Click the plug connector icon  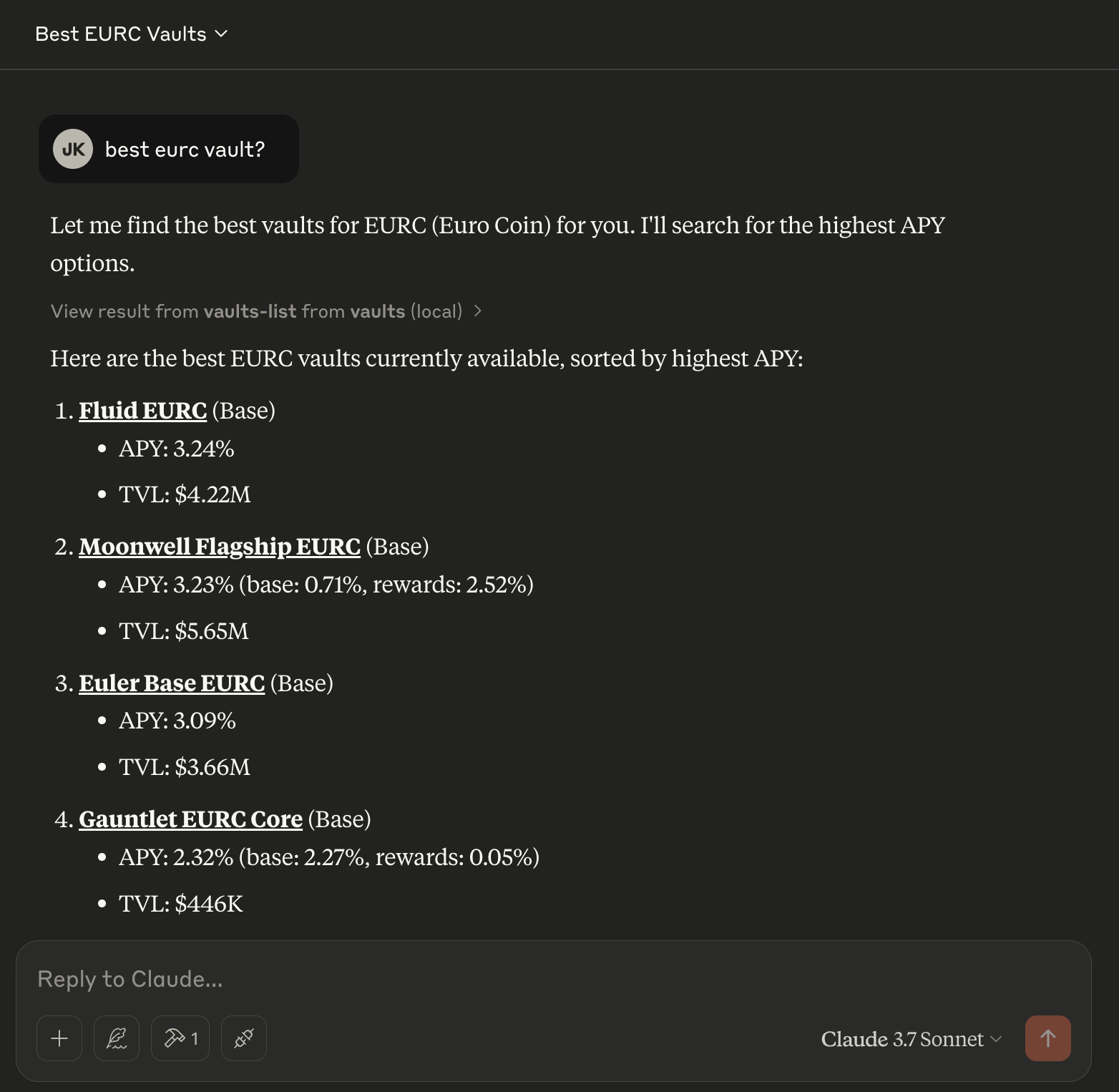click(244, 1038)
